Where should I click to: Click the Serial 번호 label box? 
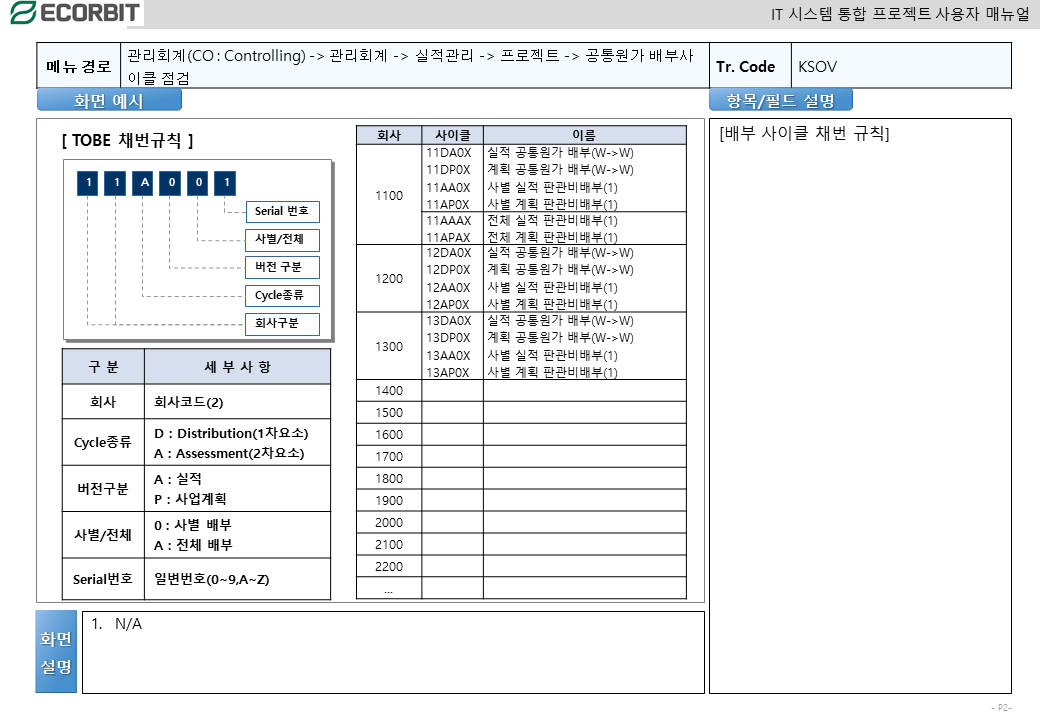pyautogui.click(x=283, y=212)
